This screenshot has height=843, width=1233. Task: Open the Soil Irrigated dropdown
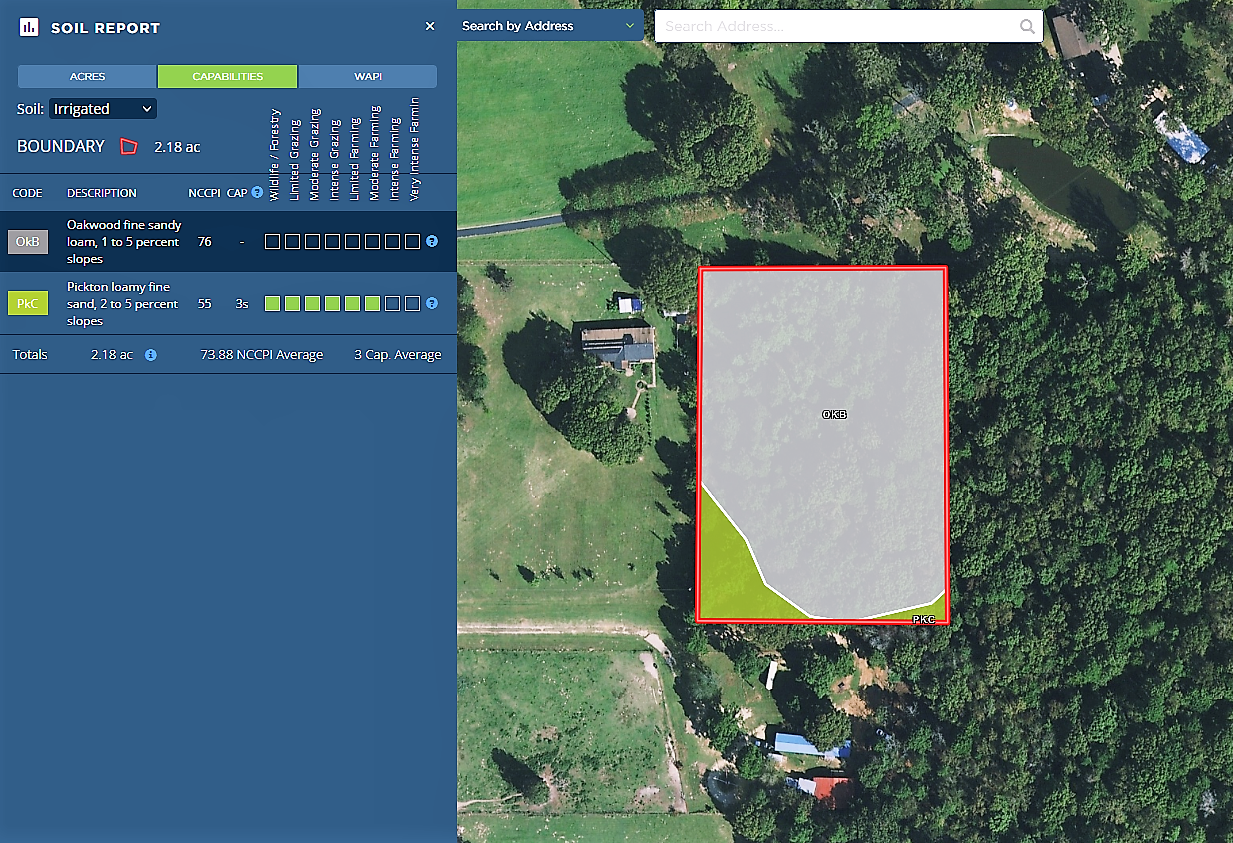(103, 109)
